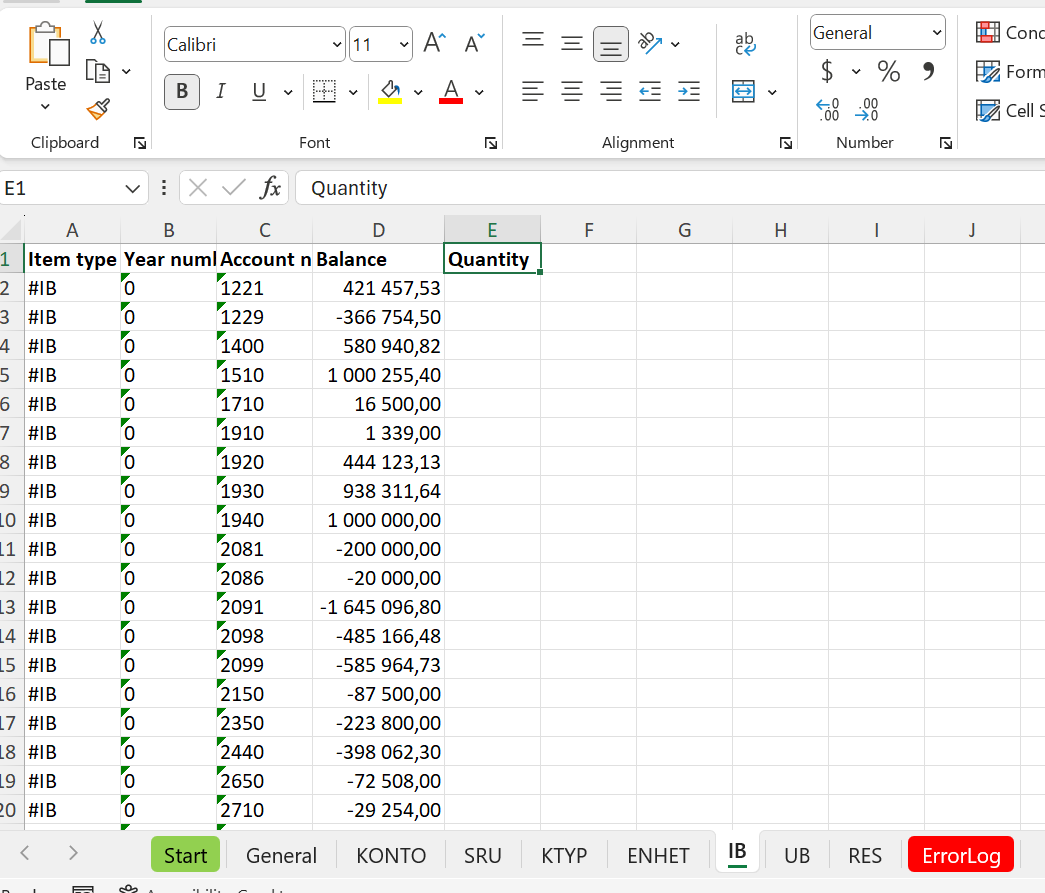The height and width of the screenshot is (893, 1045).
Task: Increase decimal places
Action: [x=827, y=110]
